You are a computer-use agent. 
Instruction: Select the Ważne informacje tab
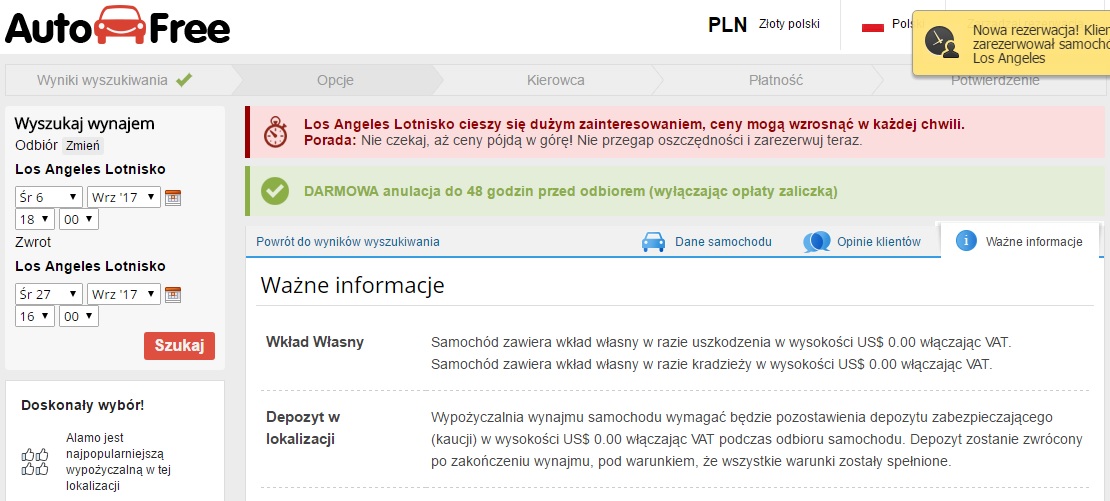click(x=1020, y=241)
